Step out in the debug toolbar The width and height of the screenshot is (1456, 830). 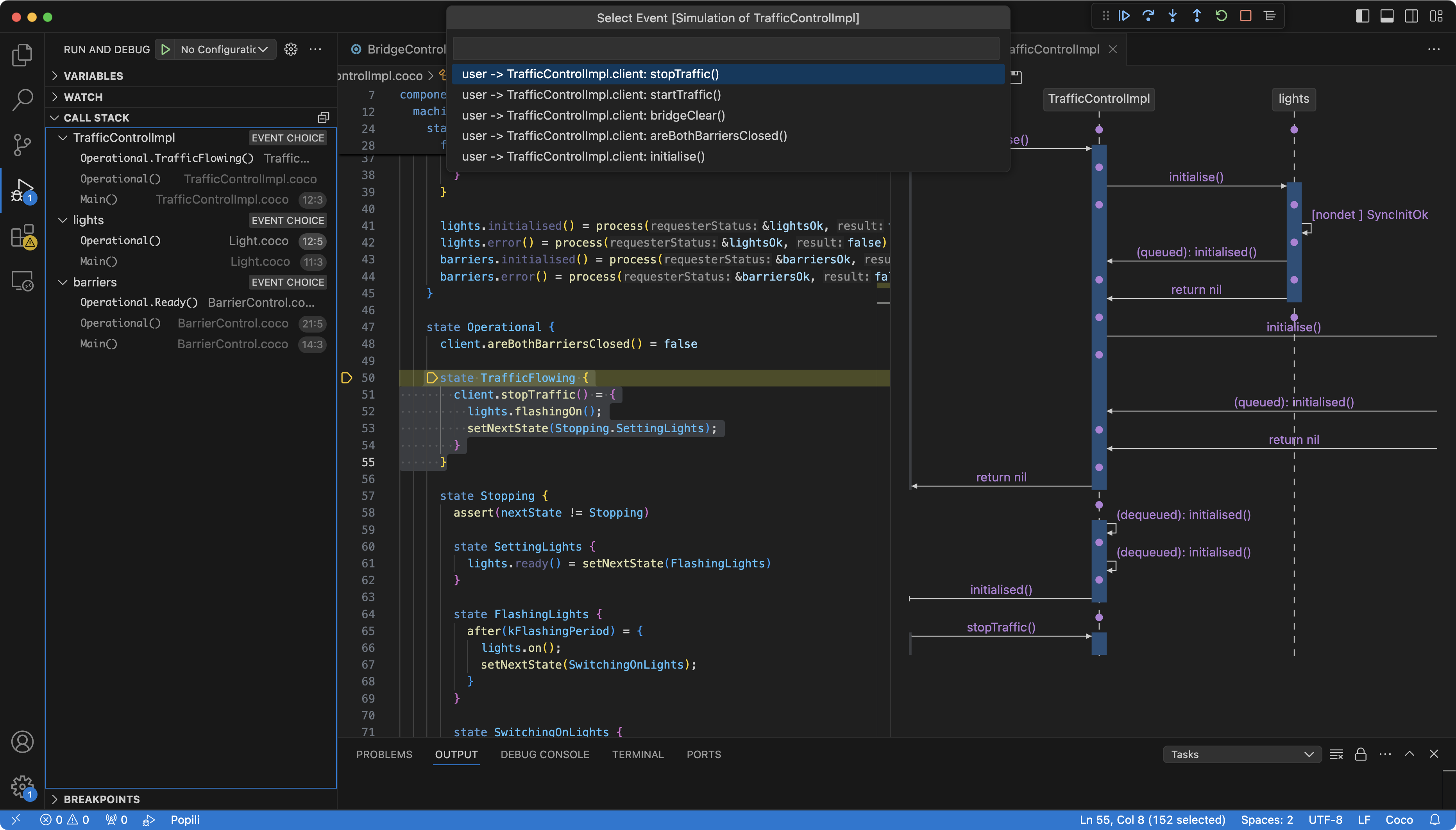[x=1197, y=16]
